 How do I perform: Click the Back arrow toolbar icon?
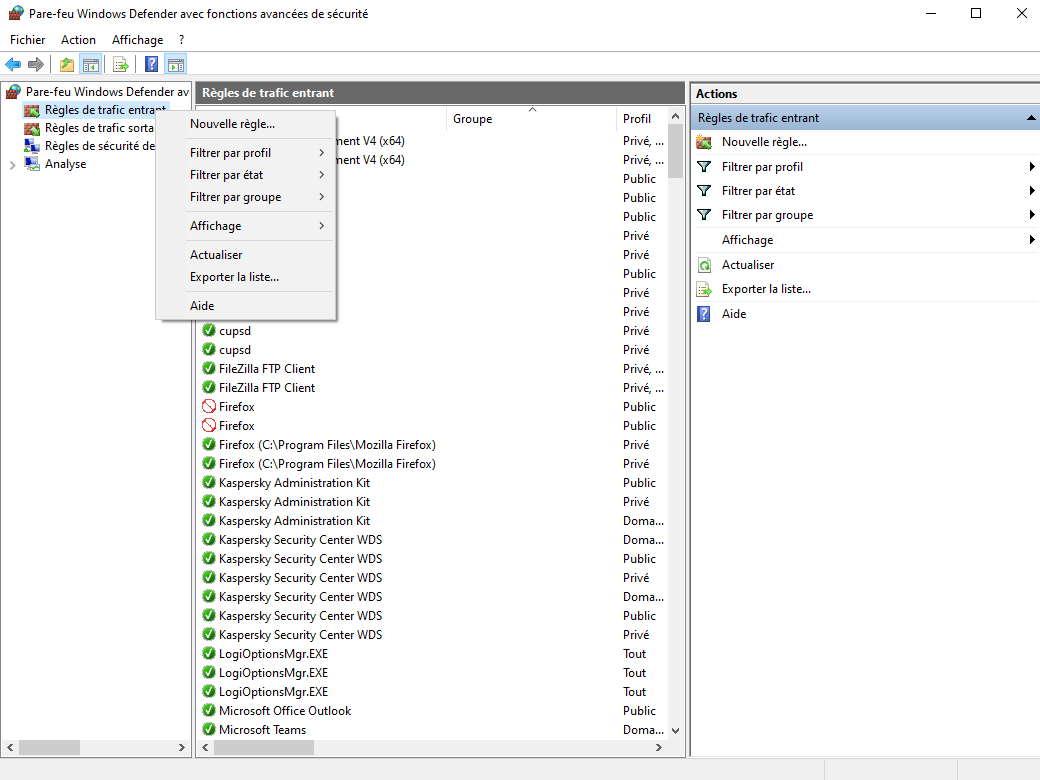click(13, 64)
